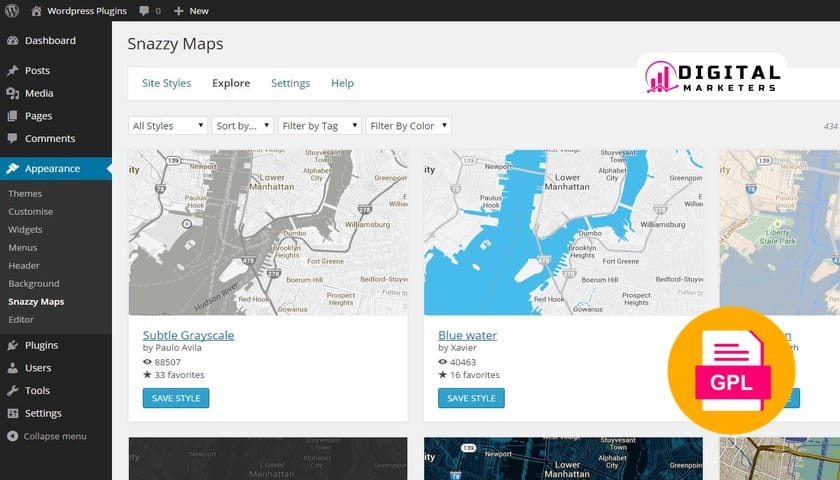Open the Editor submenu item
Screen dimensions: 840x480
tap(21, 320)
